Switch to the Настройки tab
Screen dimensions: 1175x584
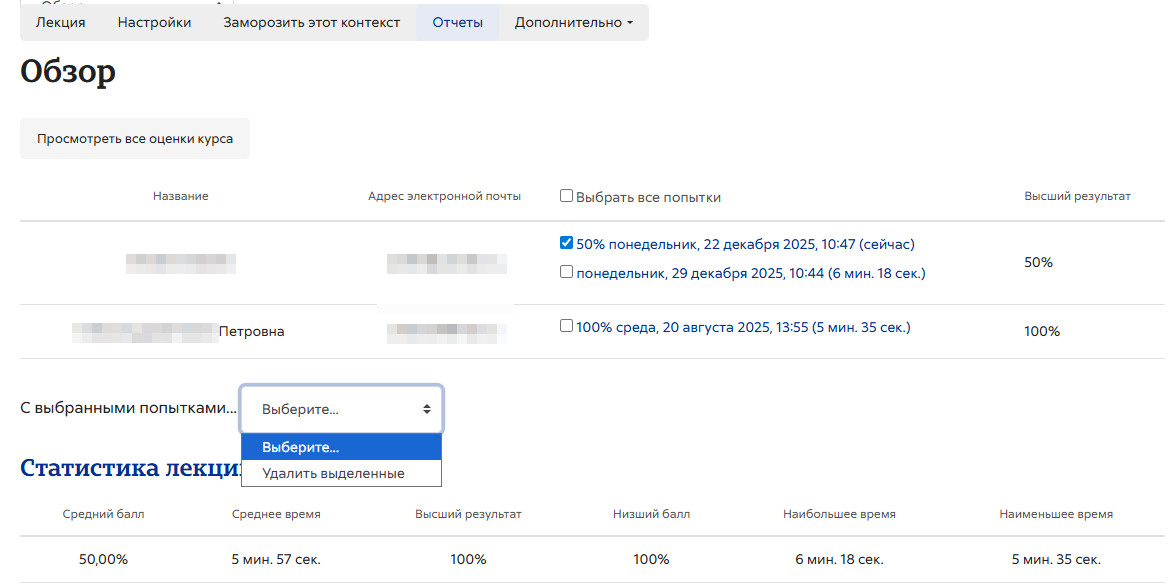pos(154,22)
